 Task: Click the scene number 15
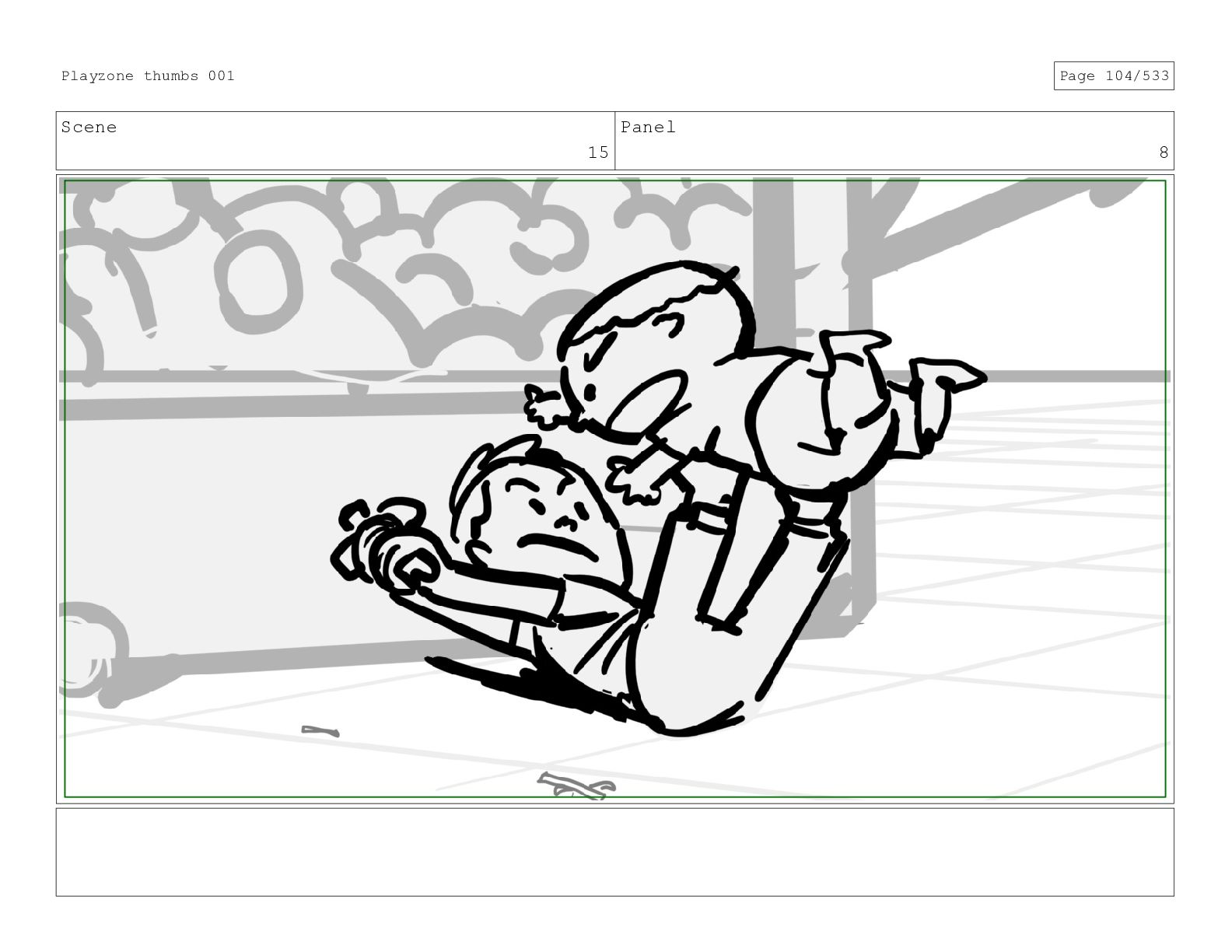tap(597, 152)
